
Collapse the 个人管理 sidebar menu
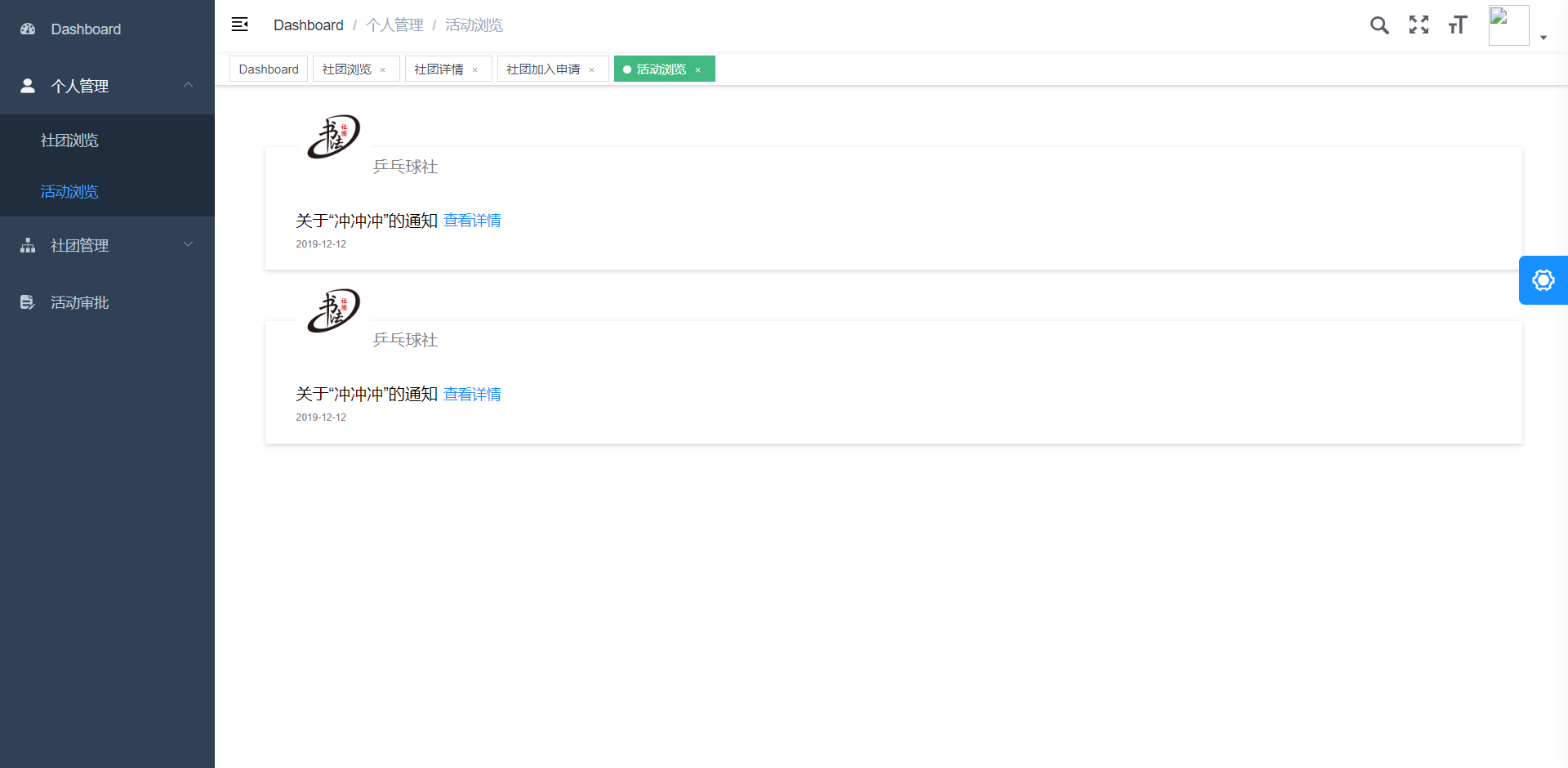[x=188, y=85]
